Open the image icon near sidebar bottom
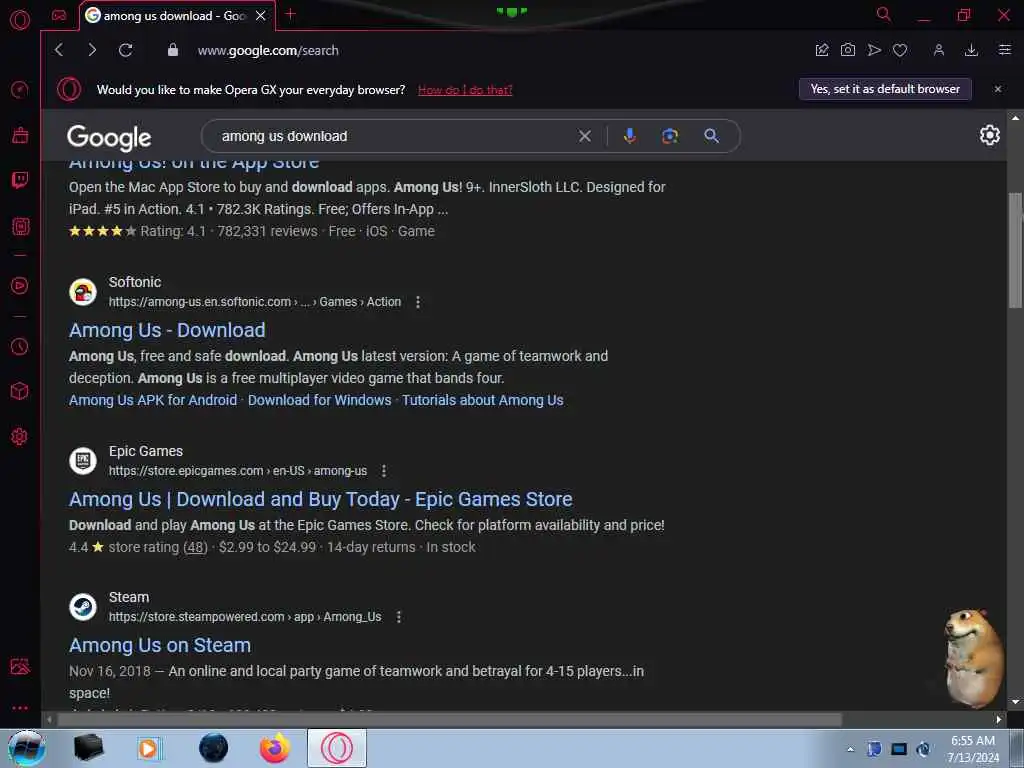This screenshot has height=768, width=1024. pyautogui.click(x=20, y=666)
